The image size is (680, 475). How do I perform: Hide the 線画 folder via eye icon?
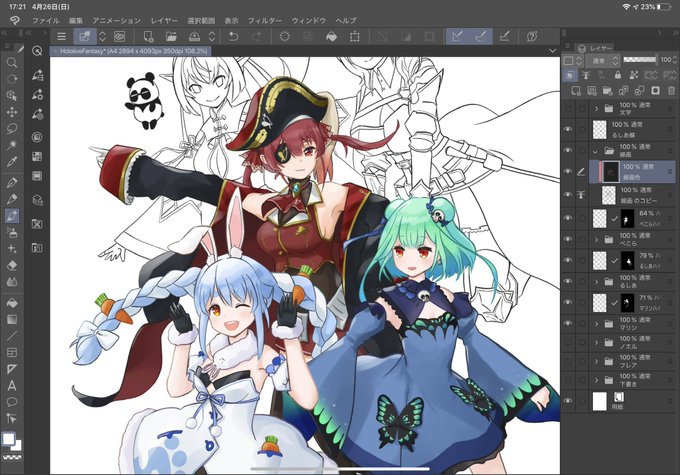568,150
